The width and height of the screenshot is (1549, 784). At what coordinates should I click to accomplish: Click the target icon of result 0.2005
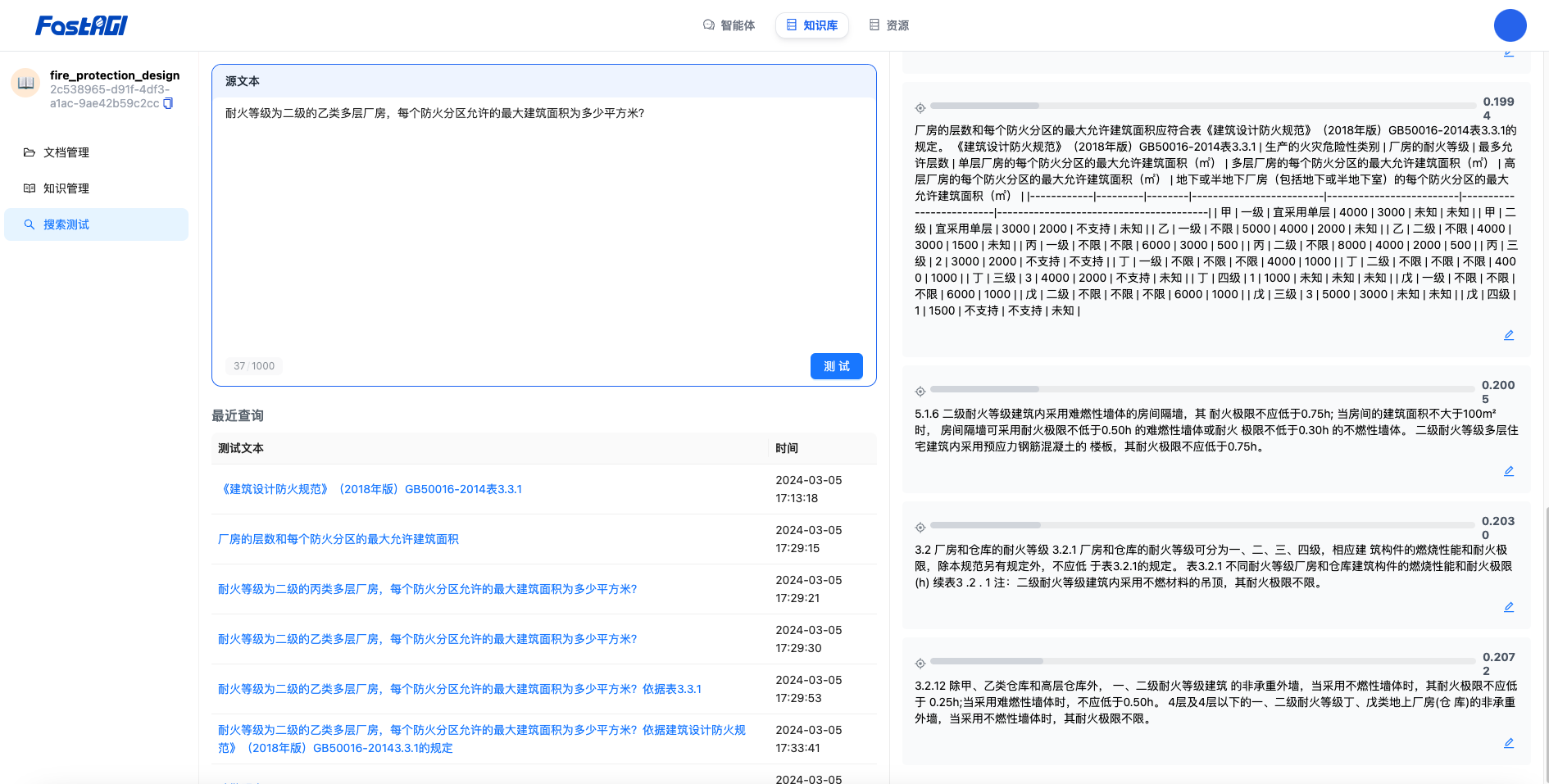click(x=920, y=392)
